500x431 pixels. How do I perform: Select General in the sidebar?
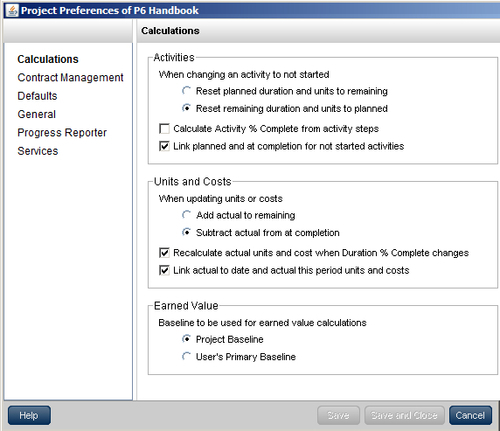pyautogui.click(x=37, y=114)
